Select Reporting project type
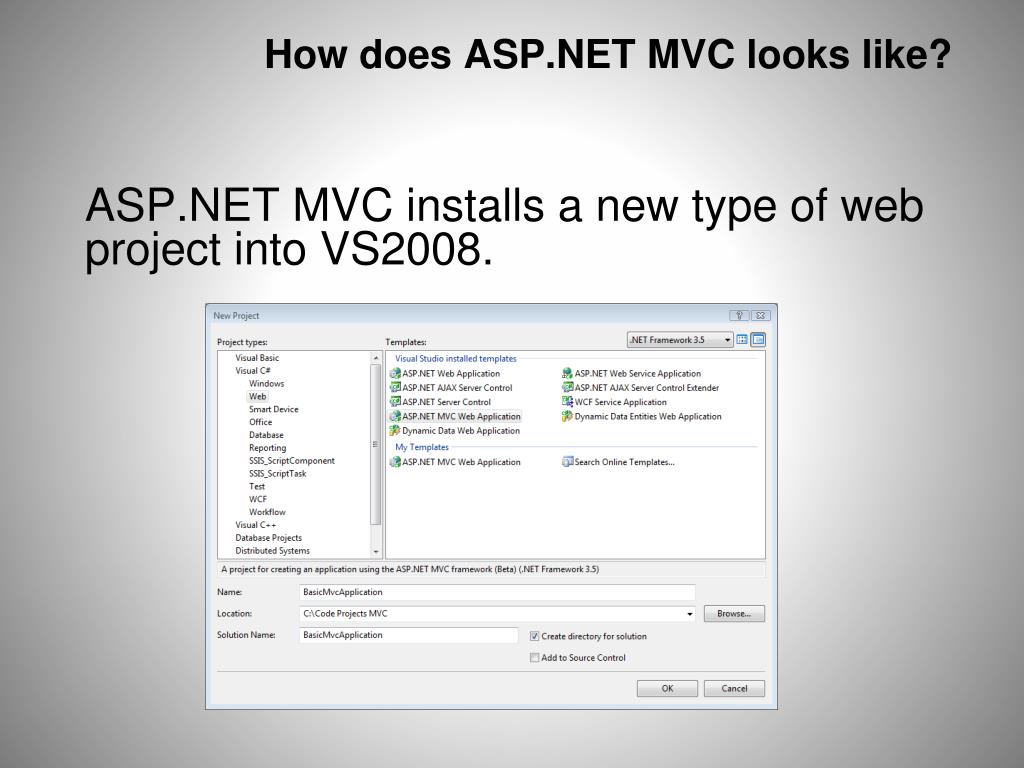Viewport: 1024px width, 768px height. pos(268,448)
